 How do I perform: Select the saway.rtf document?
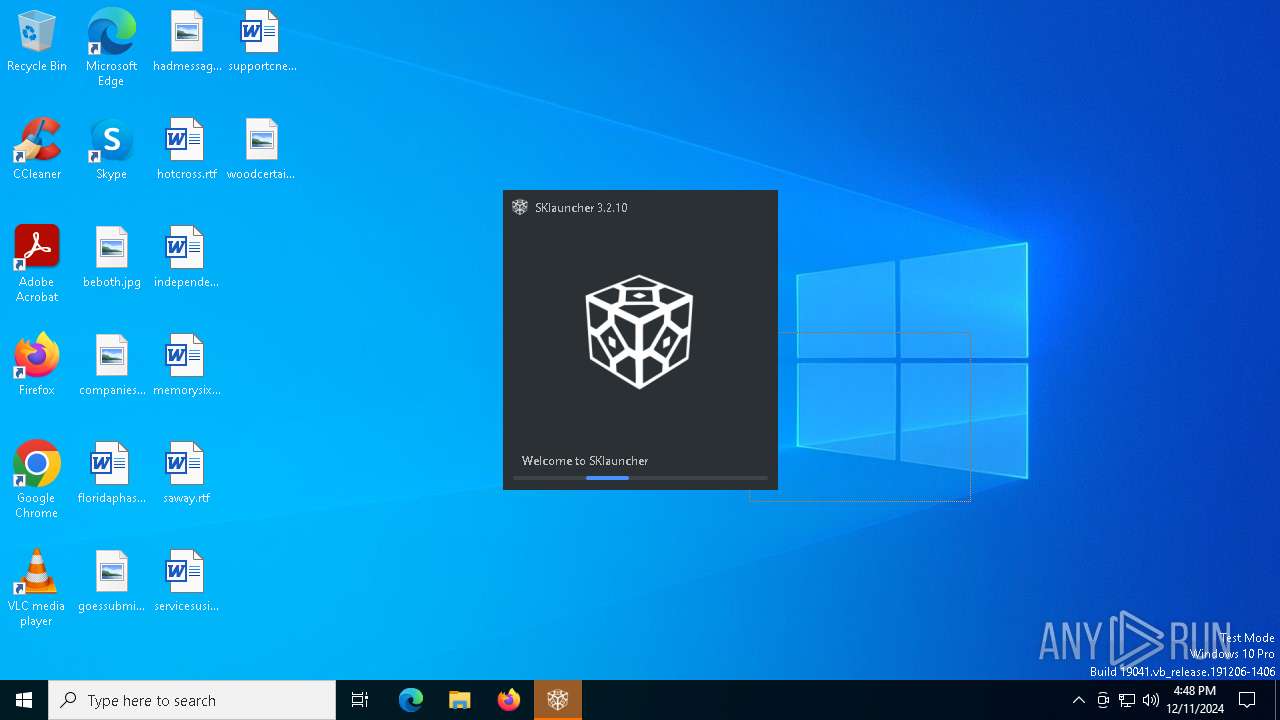pos(186,473)
